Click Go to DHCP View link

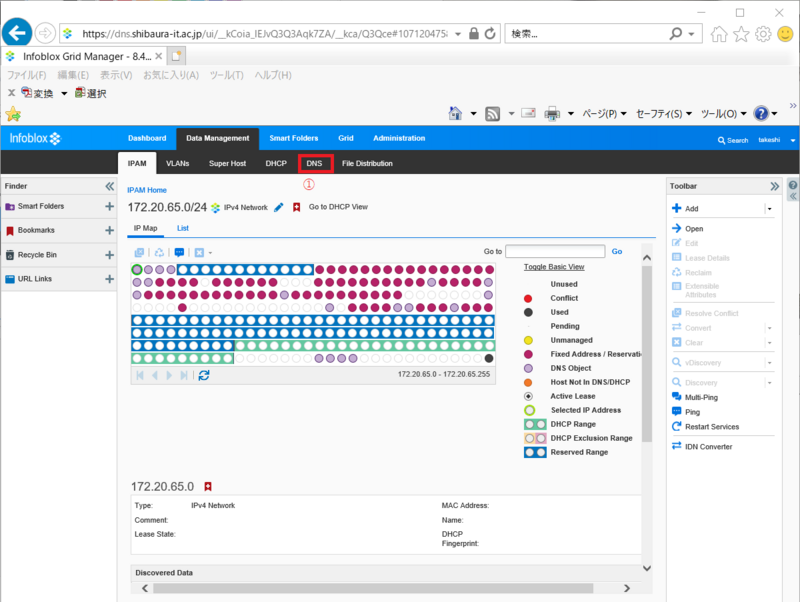pos(338,207)
